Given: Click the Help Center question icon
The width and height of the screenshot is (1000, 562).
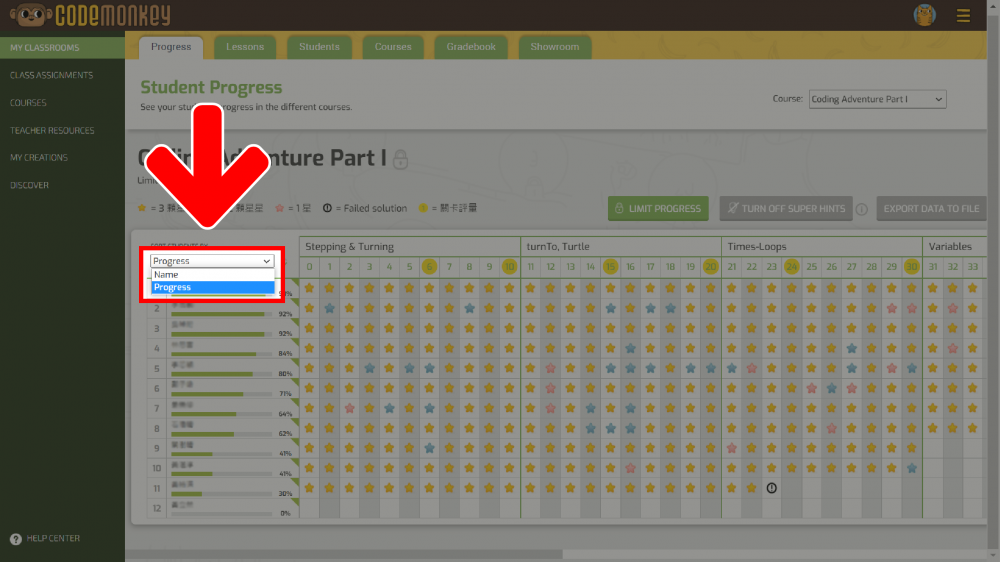Looking at the screenshot, I should tap(16, 539).
